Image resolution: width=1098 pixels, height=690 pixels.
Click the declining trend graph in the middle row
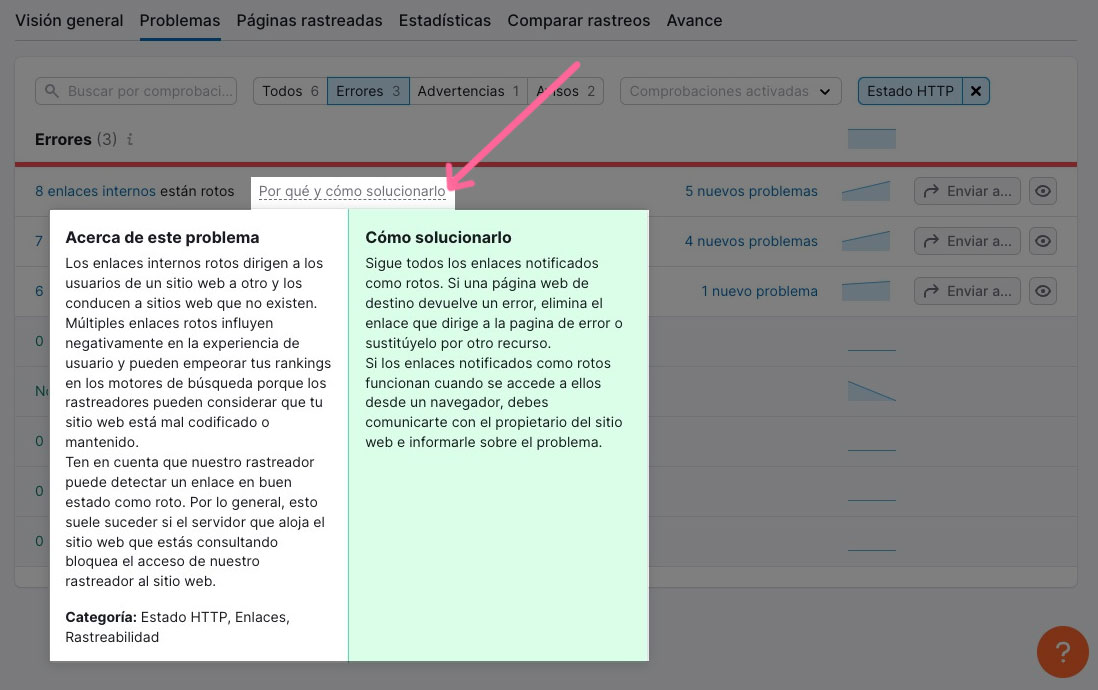[871, 391]
